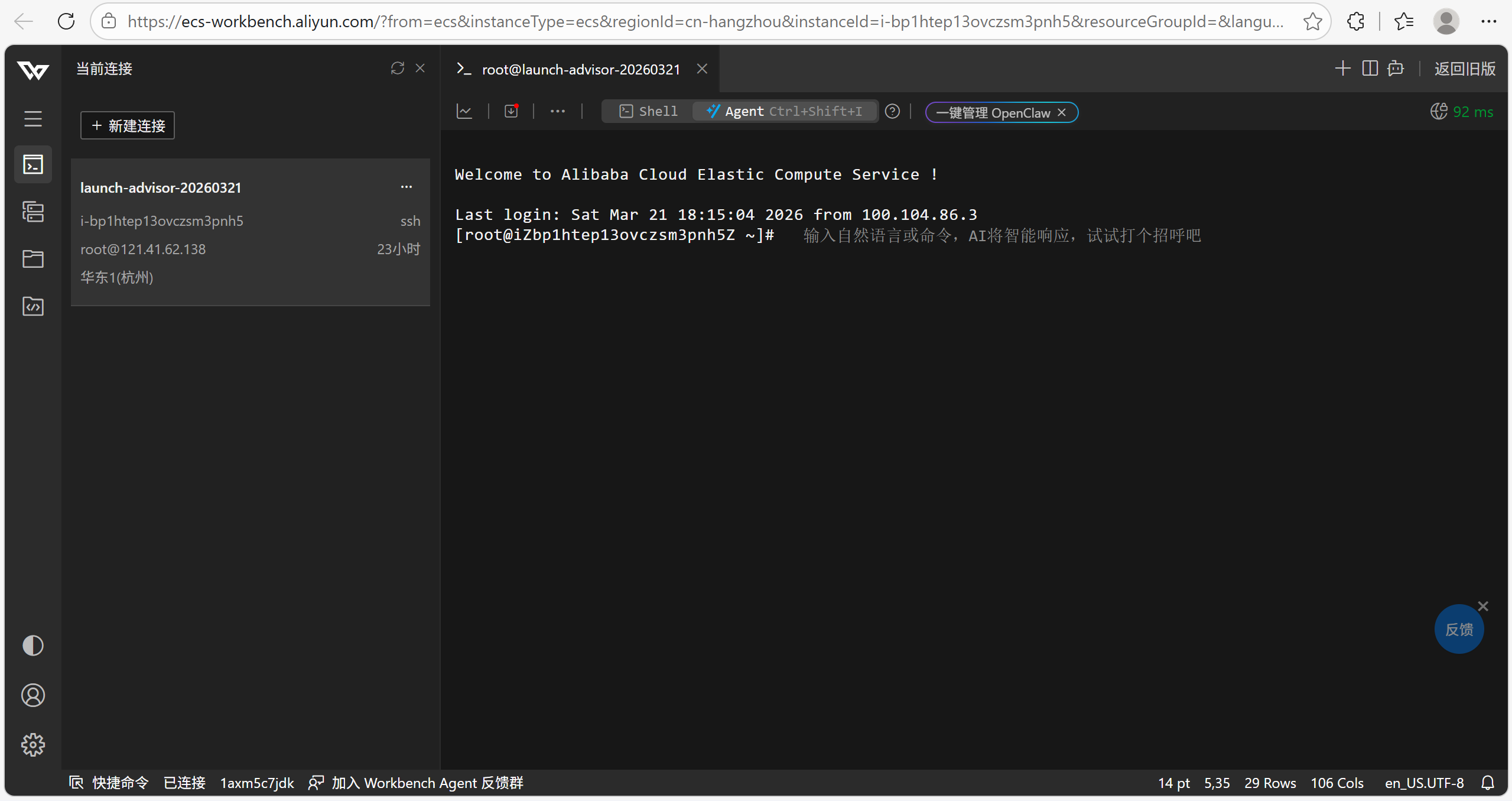Toggle the dark/light theme icon

pyautogui.click(x=33, y=646)
